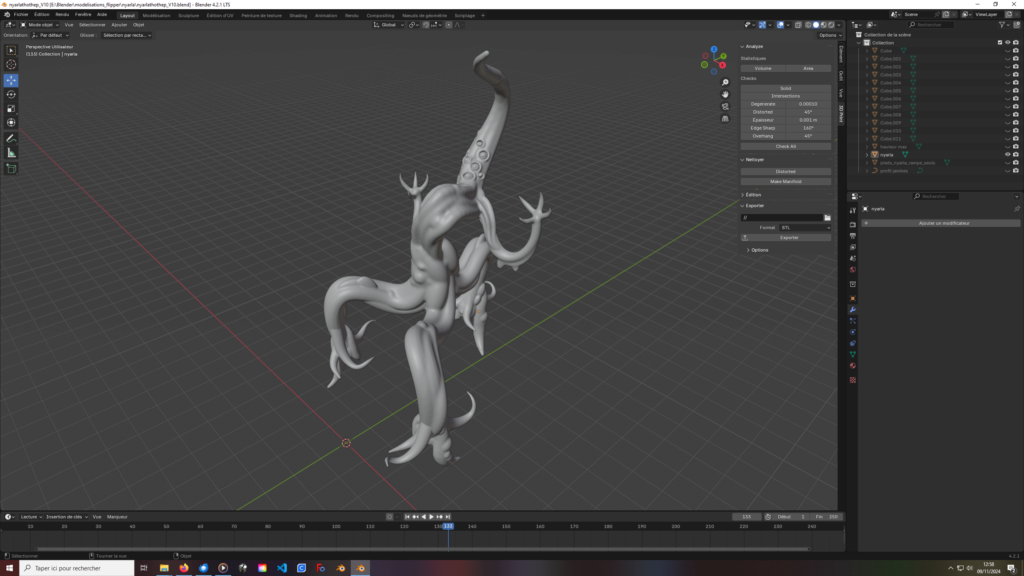Image resolution: width=1024 pixels, height=576 pixels.
Task: Click the Make Manifold button
Action: point(786,182)
